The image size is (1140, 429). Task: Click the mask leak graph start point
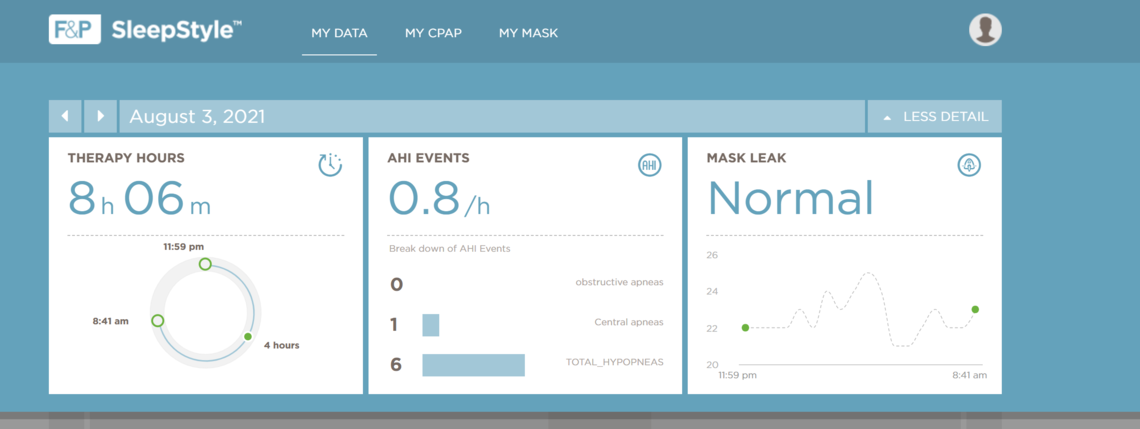[x=745, y=328]
